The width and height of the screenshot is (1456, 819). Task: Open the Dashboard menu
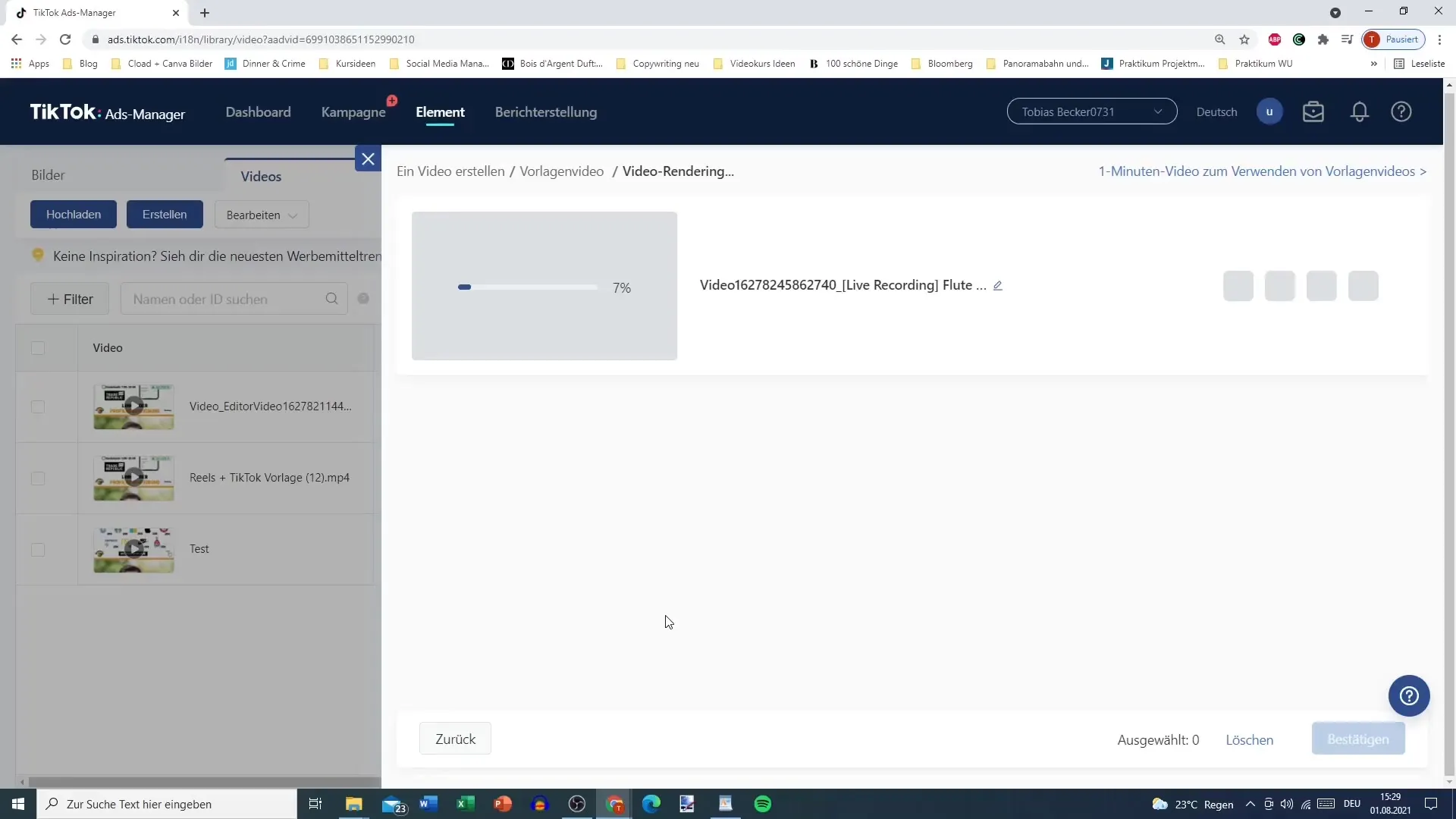coord(258,111)
